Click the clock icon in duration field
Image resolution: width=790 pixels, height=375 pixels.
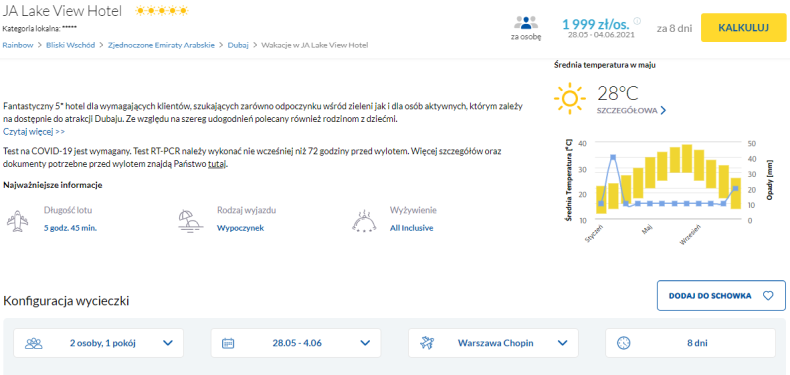pyautogui.click(x=624, y=343)
